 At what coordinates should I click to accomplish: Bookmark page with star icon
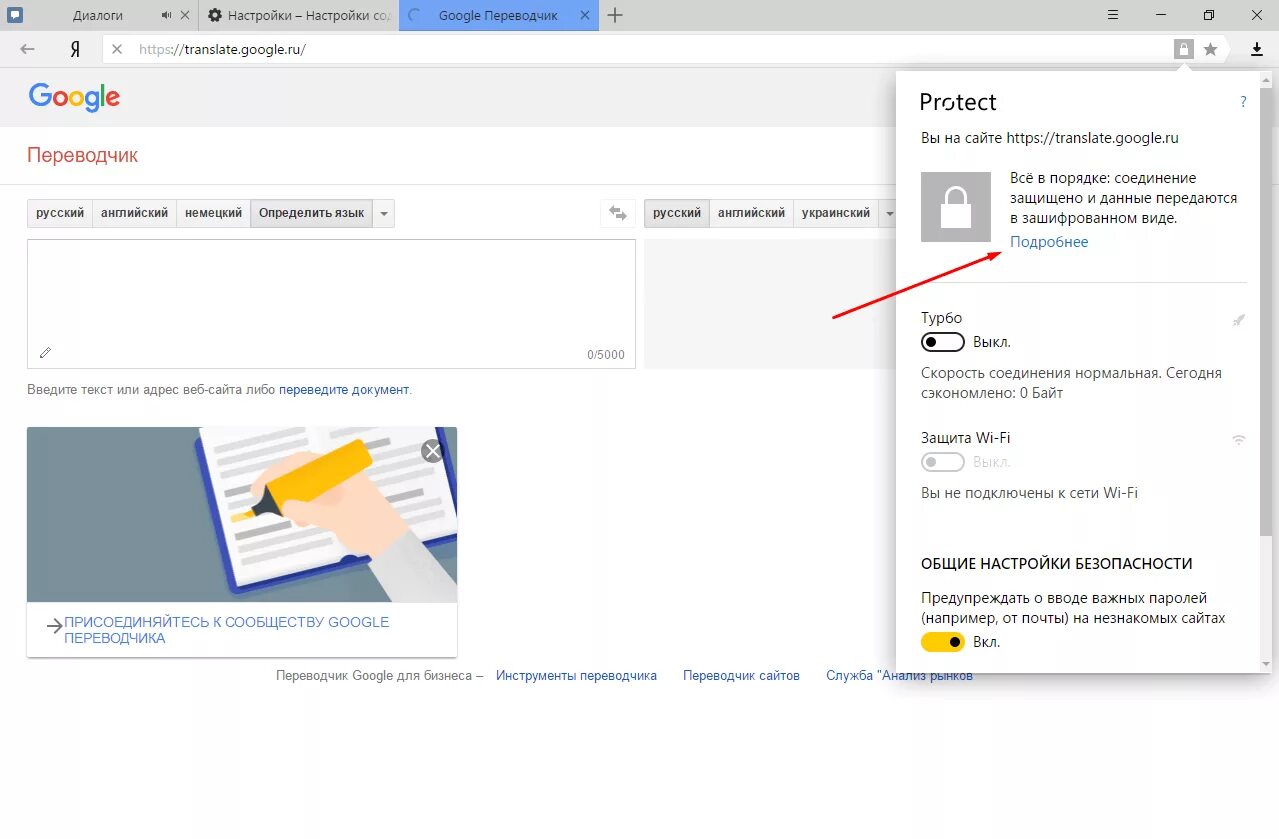point(1210,49)
